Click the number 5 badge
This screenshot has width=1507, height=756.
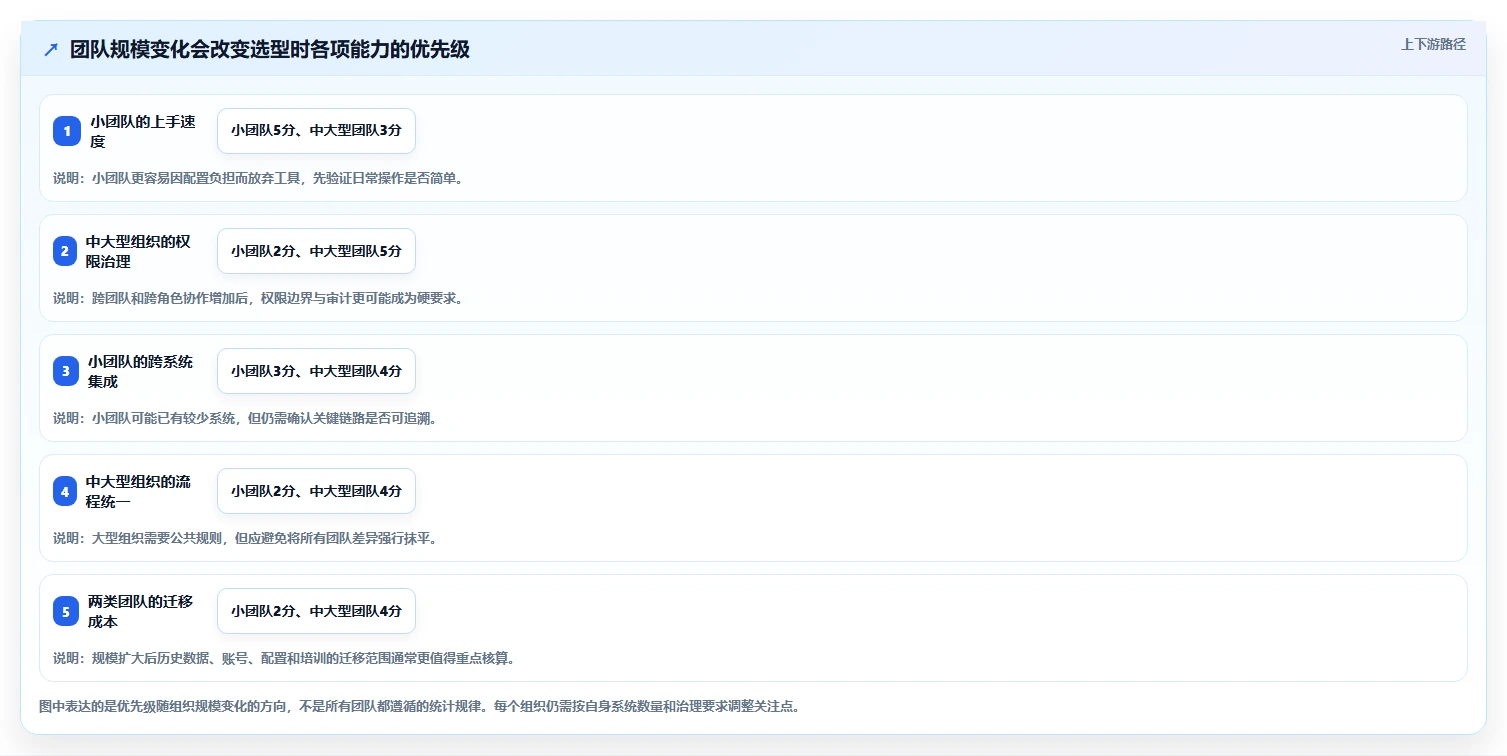pos(66,611)
